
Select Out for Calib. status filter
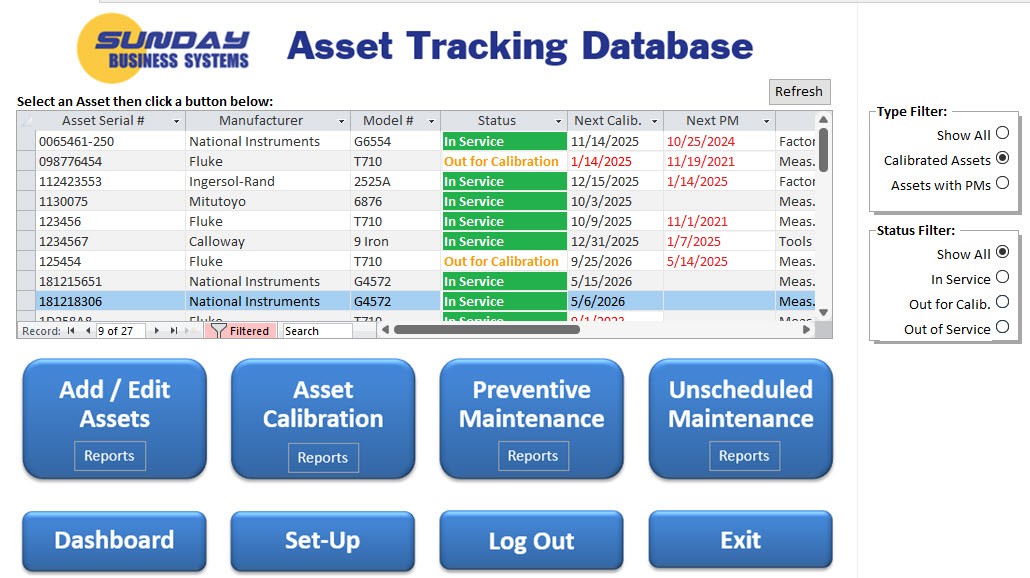pos(1002,303)
